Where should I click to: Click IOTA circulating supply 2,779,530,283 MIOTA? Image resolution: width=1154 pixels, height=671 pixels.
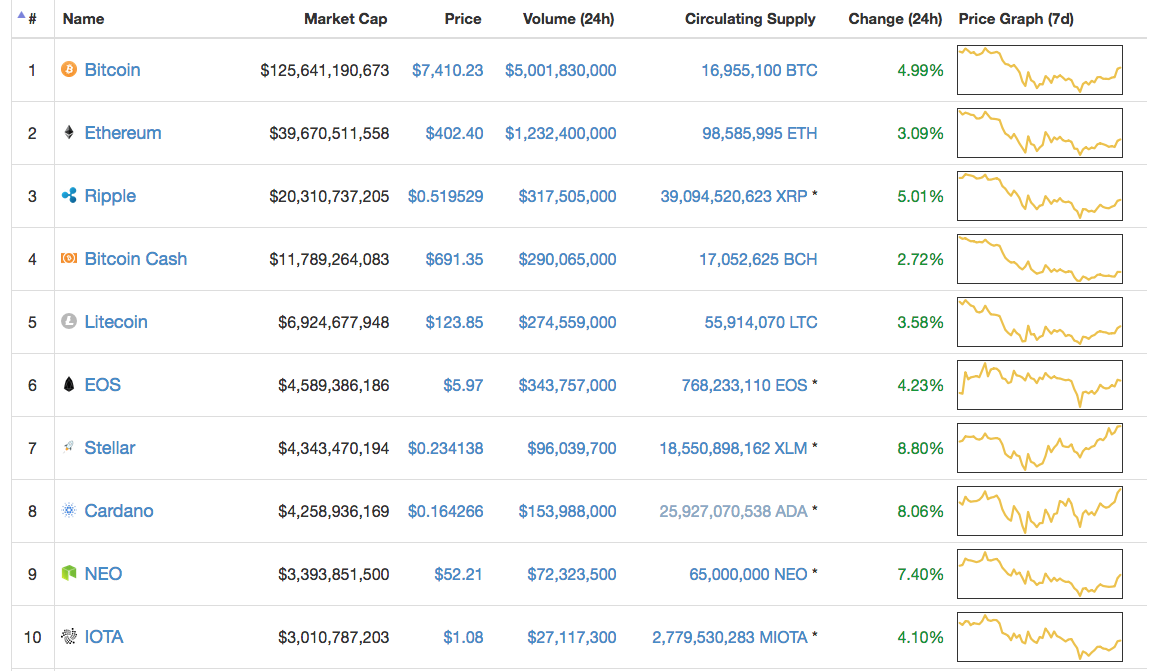[729, 637]
